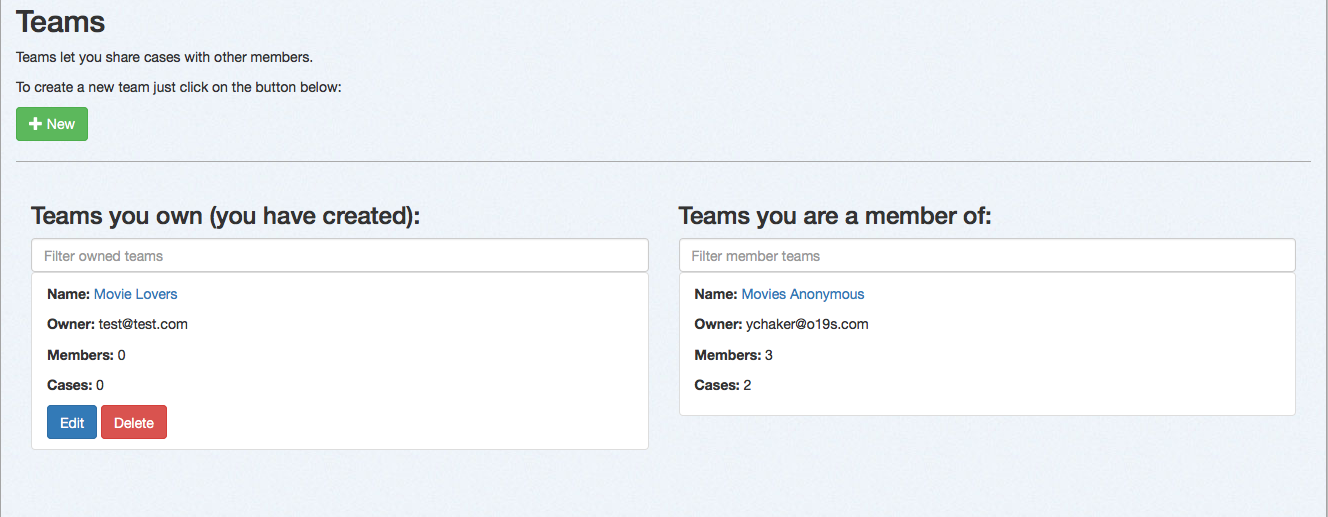Click the "To create a new team" instruction
This screenshot has height=517, width=1328.
pyautogui.click(x=179, y=87)
